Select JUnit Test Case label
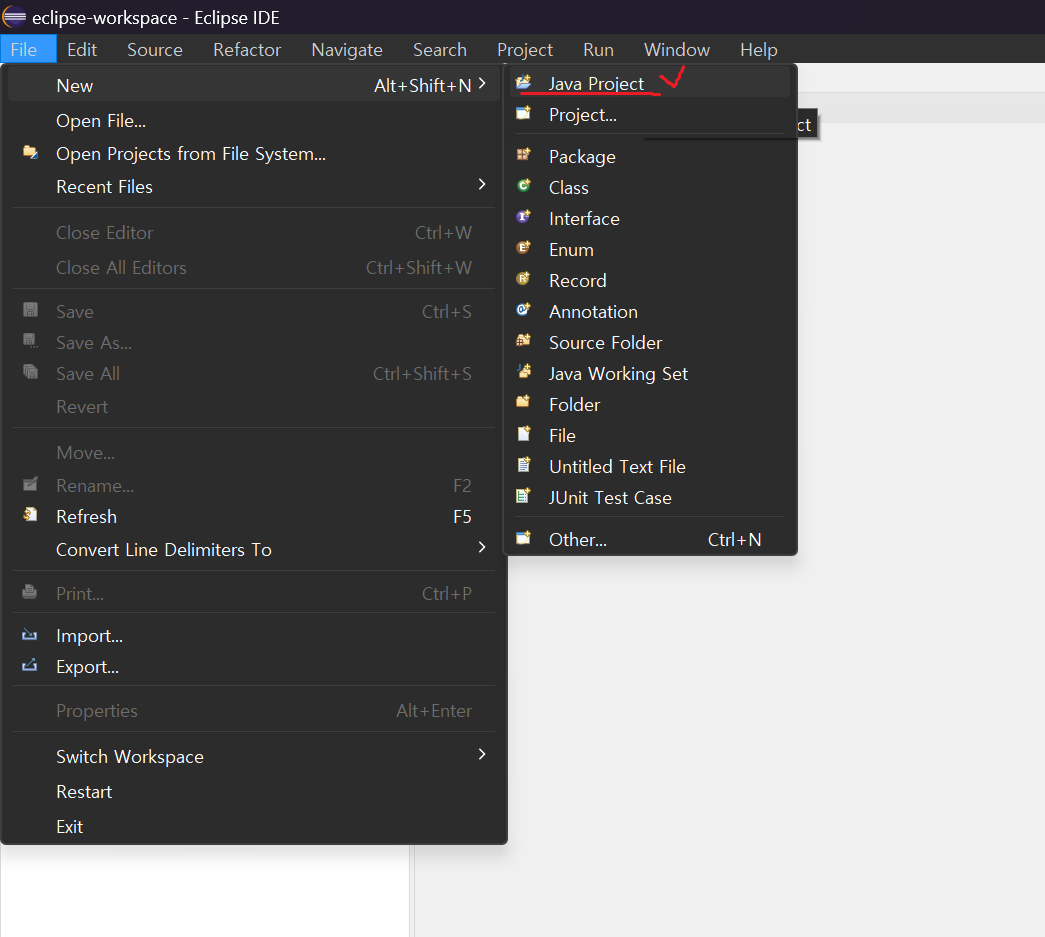 pyautogui.click(x=610, y=498)
